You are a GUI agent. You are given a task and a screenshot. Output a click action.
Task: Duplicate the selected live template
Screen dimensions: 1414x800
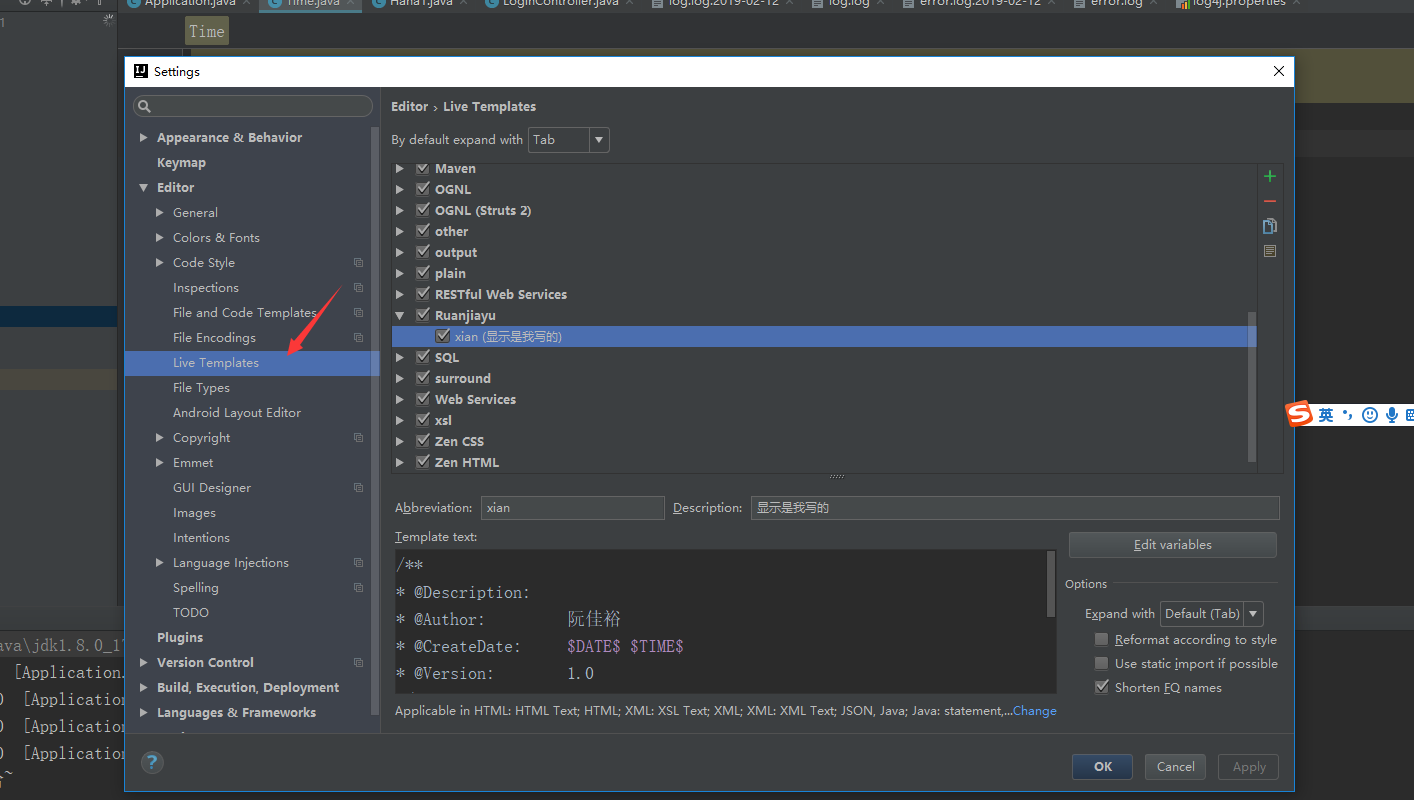tap(1270, 226)
